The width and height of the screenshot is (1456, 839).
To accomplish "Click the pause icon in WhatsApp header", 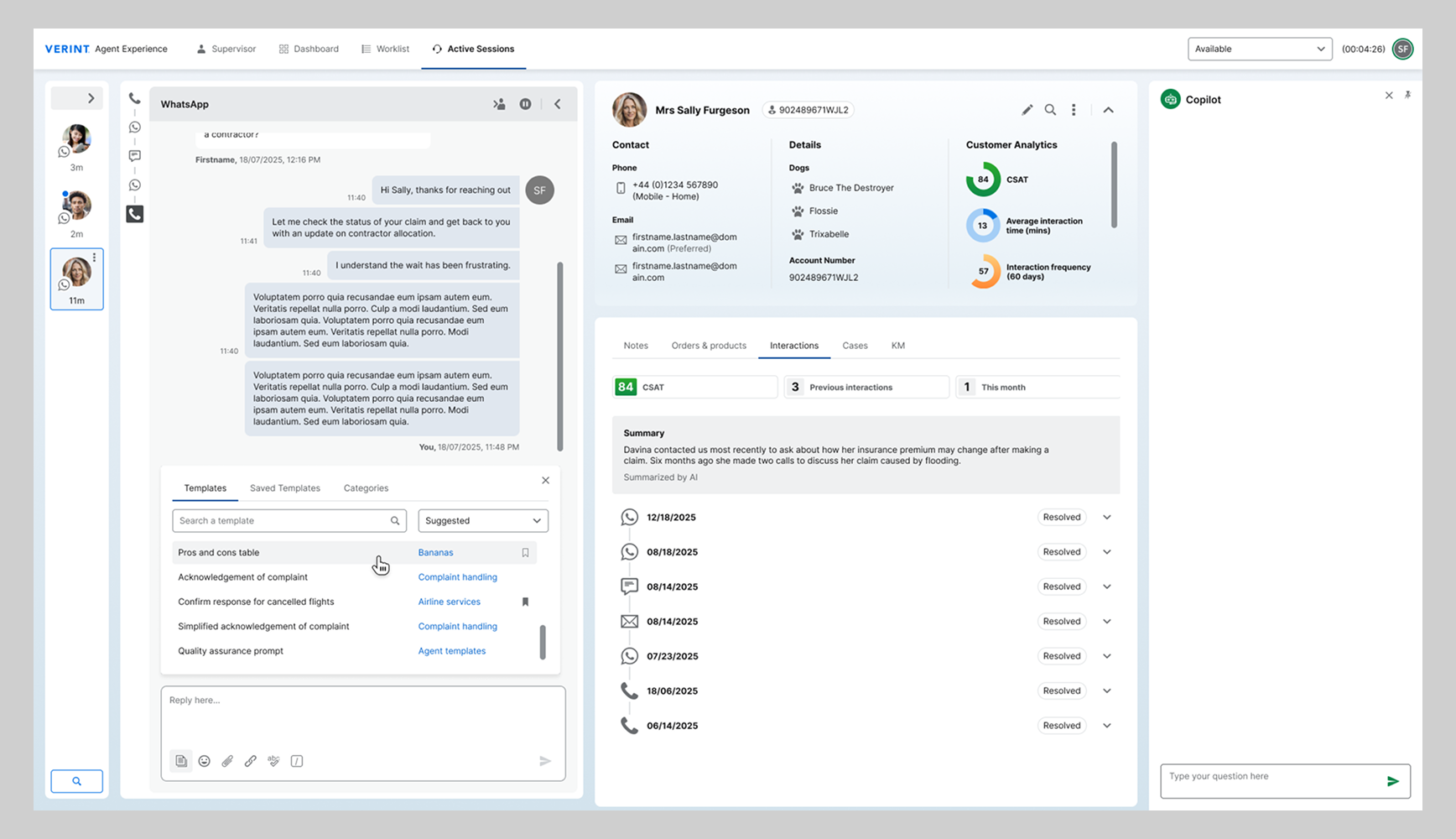I will 525,104.
